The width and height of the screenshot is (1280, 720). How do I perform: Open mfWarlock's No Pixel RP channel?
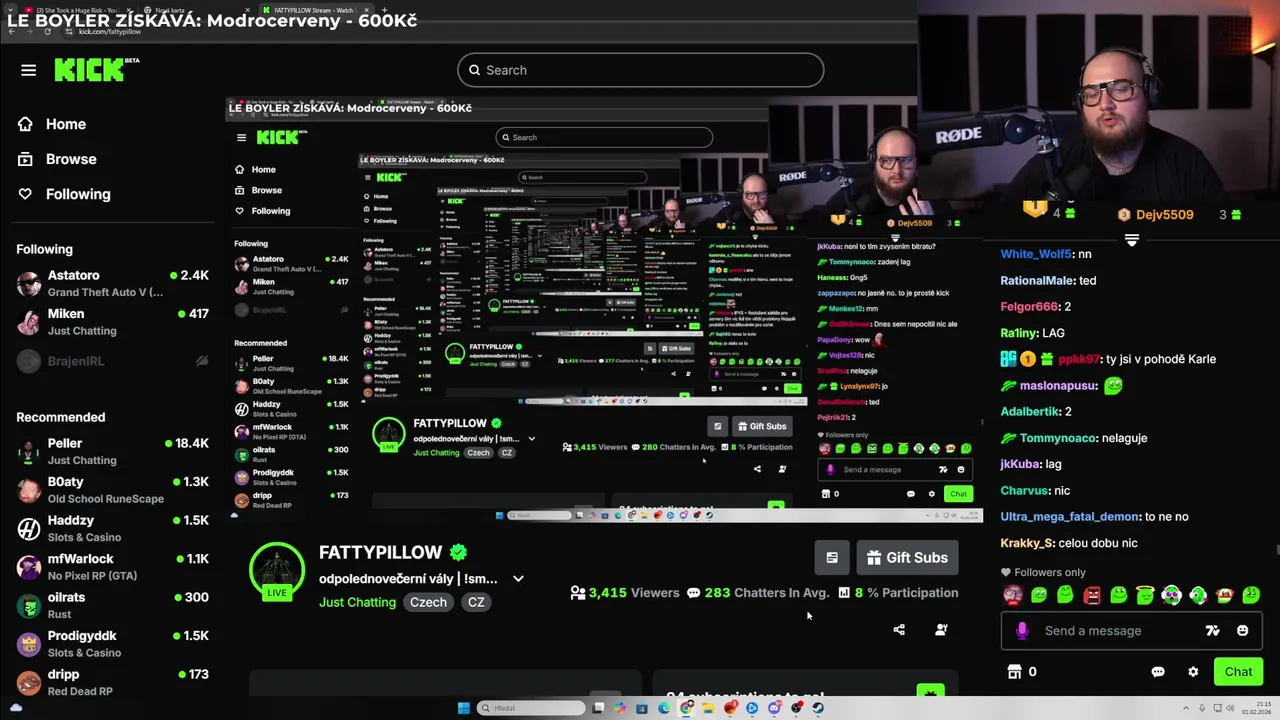pos(112,567)
